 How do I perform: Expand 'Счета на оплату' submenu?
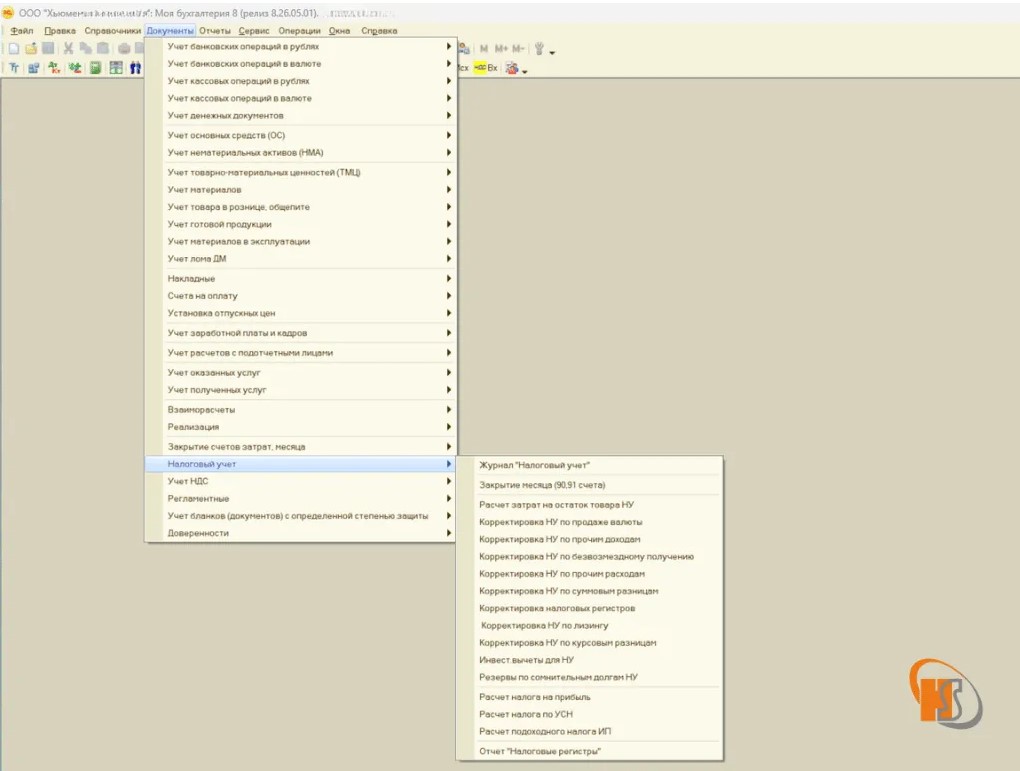(x=301, y=295)
